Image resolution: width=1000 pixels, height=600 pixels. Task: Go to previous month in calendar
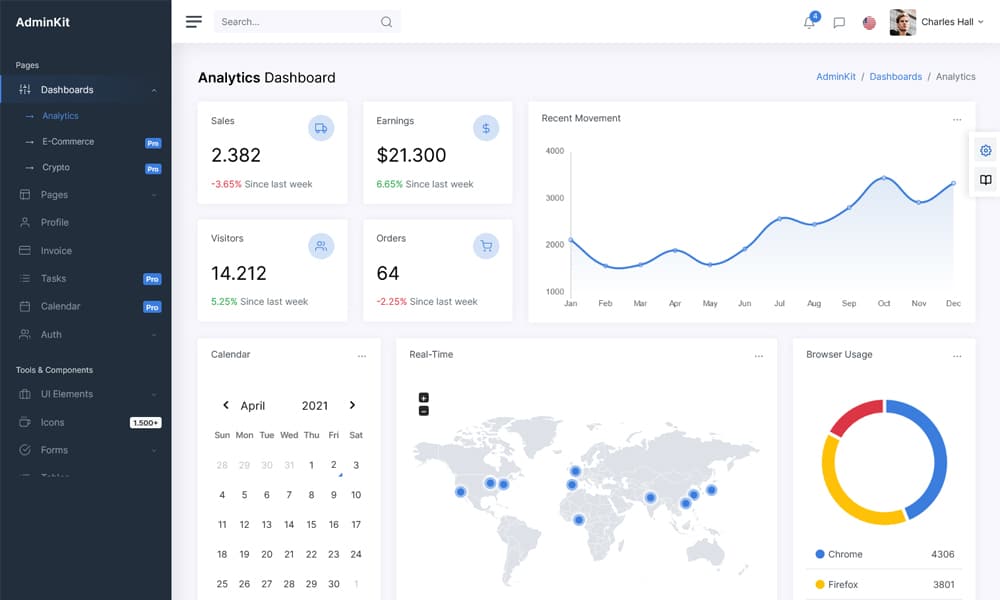click(225, 405)
